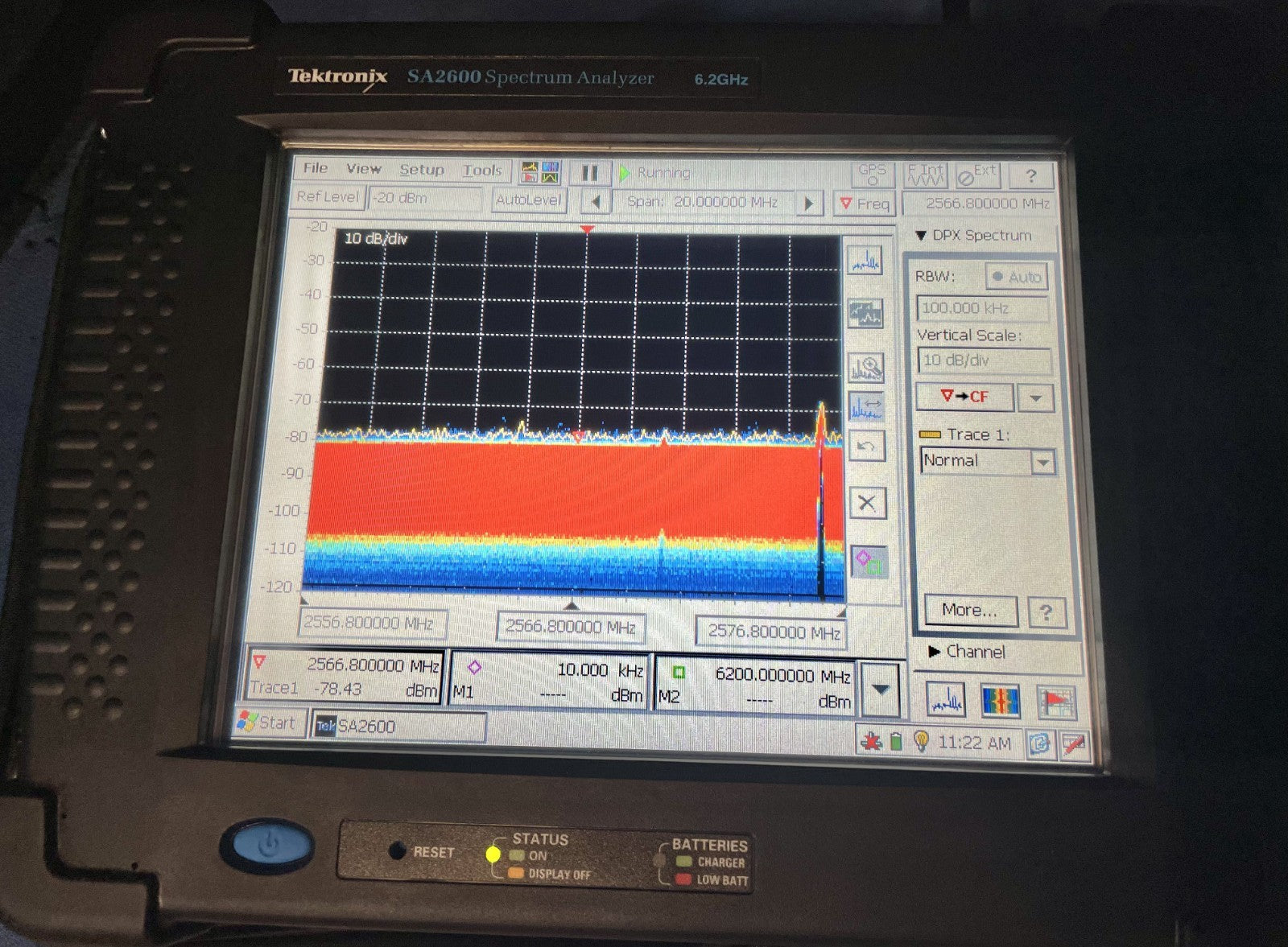Click the Ext reference icon
This screenshot has width=1288, height=947.
coord(976,175)
